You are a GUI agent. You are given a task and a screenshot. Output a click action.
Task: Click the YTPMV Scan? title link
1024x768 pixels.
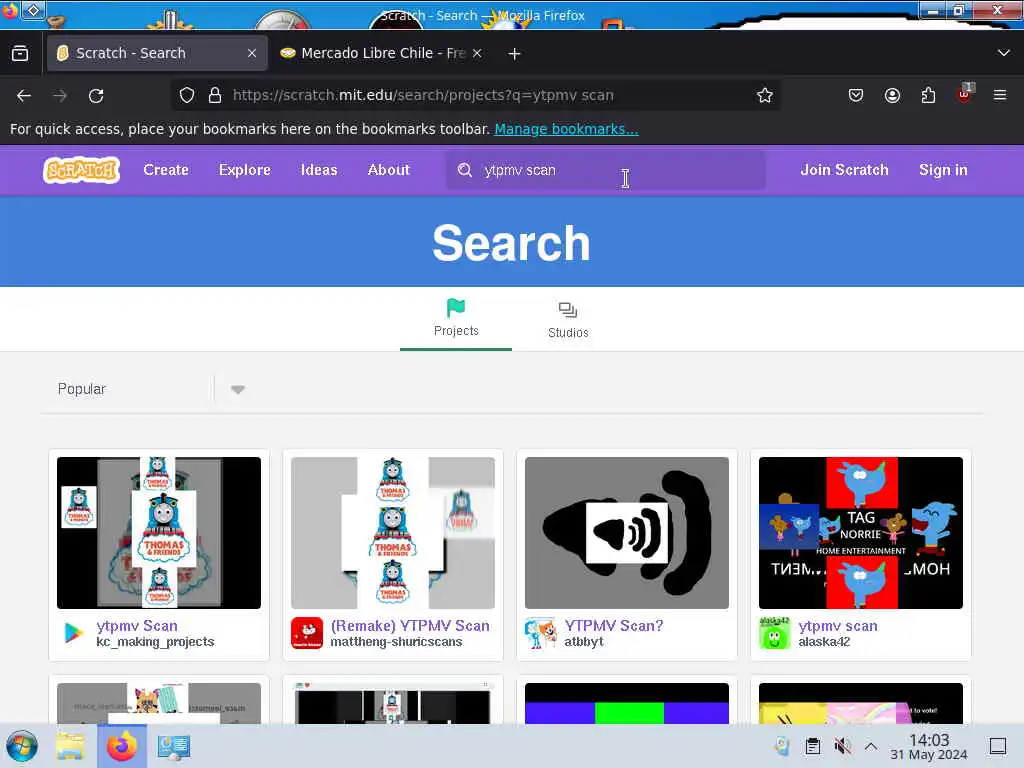[613, 626]
